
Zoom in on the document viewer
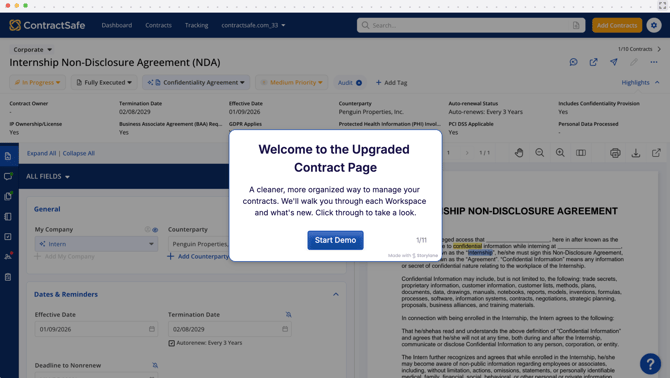(x=560, y=153)
